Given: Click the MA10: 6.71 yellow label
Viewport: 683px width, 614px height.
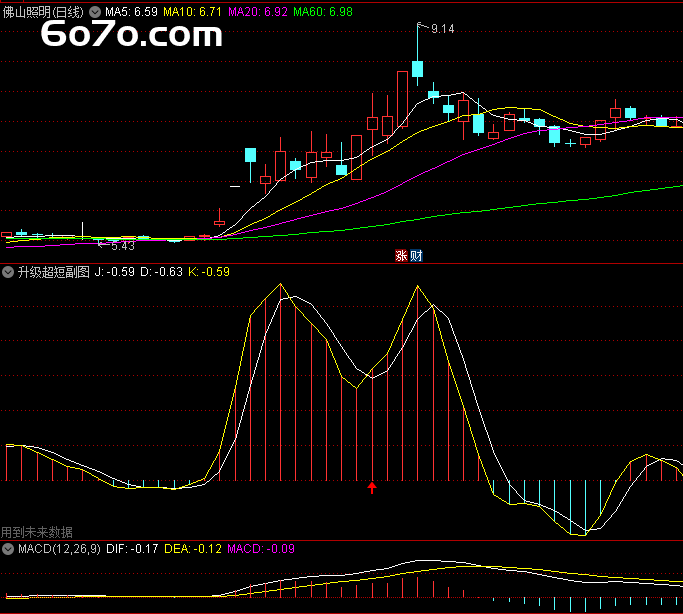Looking at the screenshot, I should 192,12.
